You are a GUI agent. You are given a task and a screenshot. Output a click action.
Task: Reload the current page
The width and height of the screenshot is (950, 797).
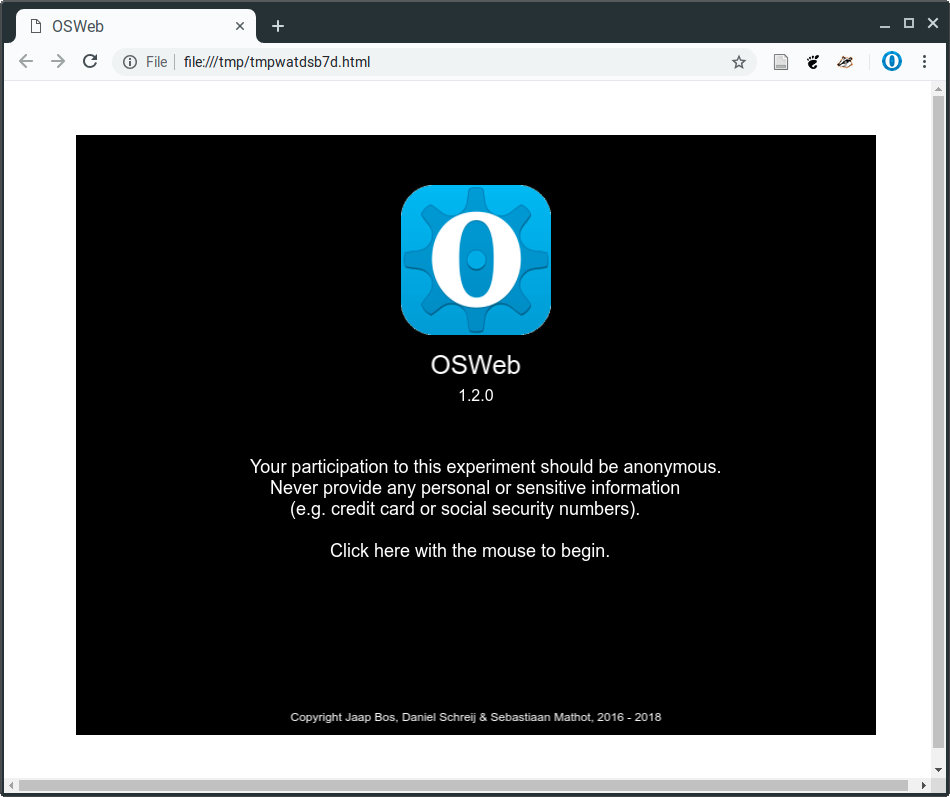90,61
